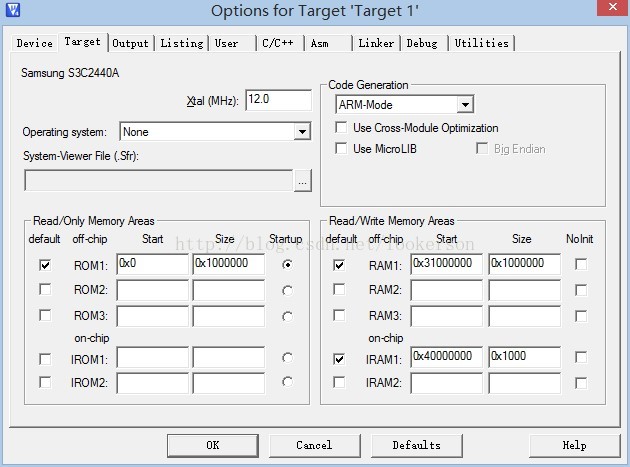Uncheck the ROM1 default checkbox
The width and height of the screenshot is (630, 467).
coord(45,265)
